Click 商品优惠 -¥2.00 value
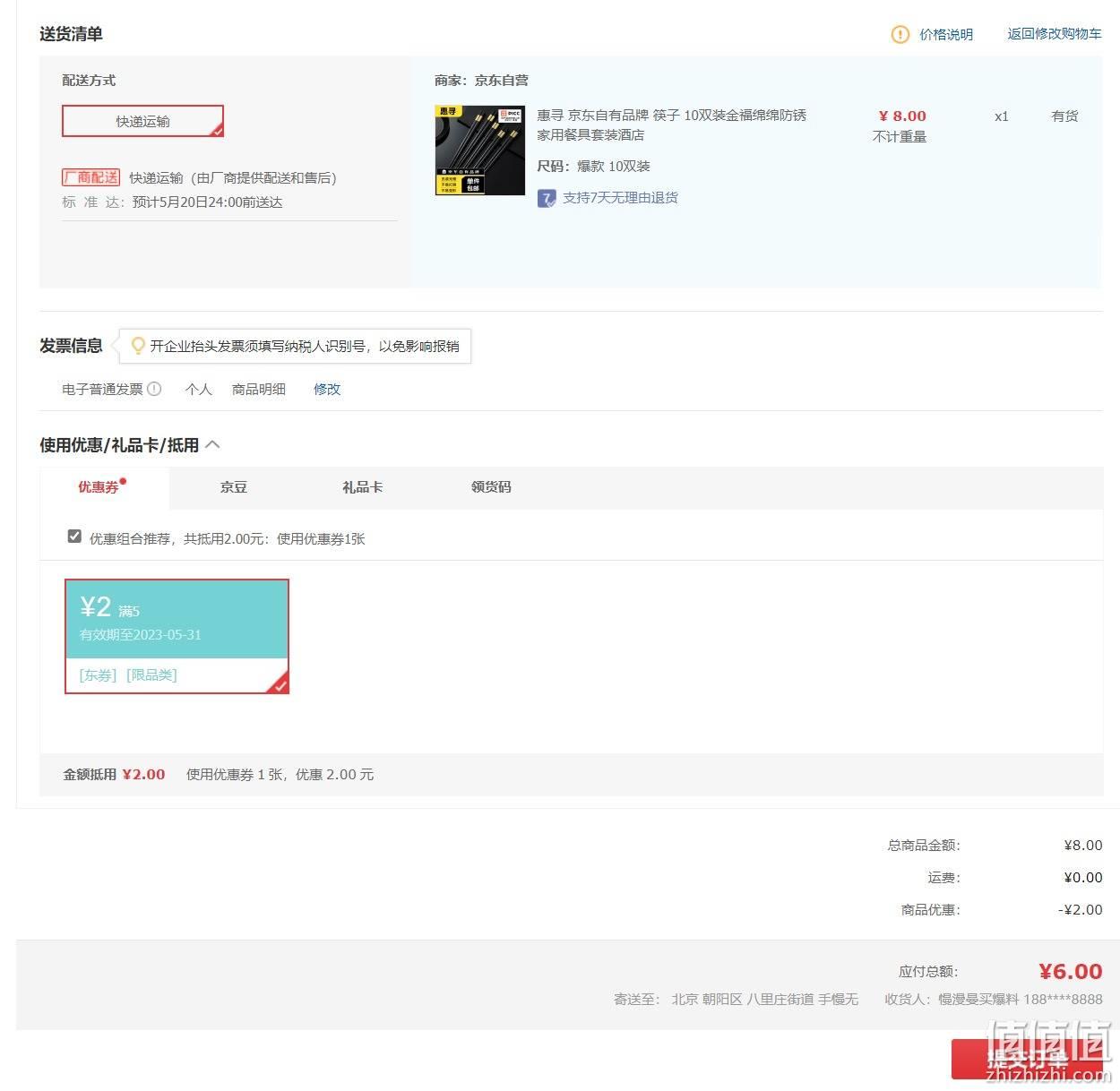 (1081, 910)
